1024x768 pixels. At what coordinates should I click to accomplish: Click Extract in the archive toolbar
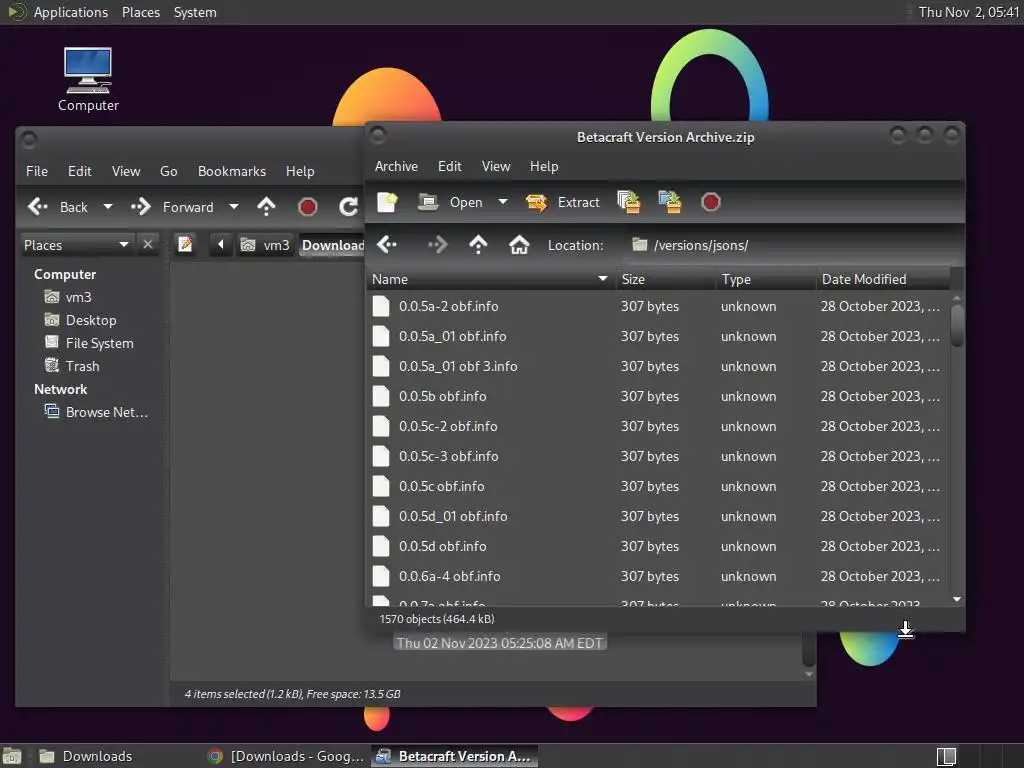tap(563, 202)
